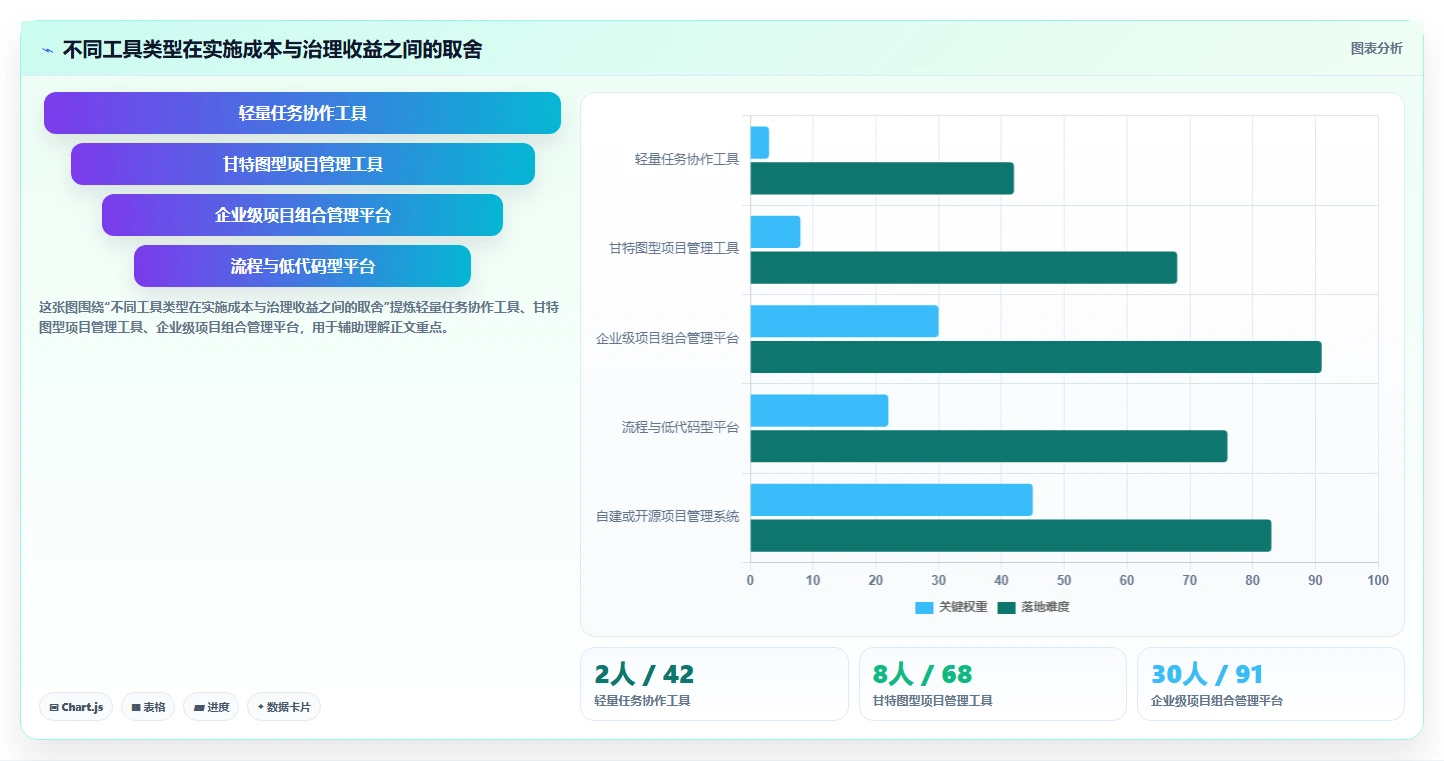Click 轻量任务协作工具 blue 关键权重 bar
The height and width of the screenshot is (761, 1444).
click(759, 142)
